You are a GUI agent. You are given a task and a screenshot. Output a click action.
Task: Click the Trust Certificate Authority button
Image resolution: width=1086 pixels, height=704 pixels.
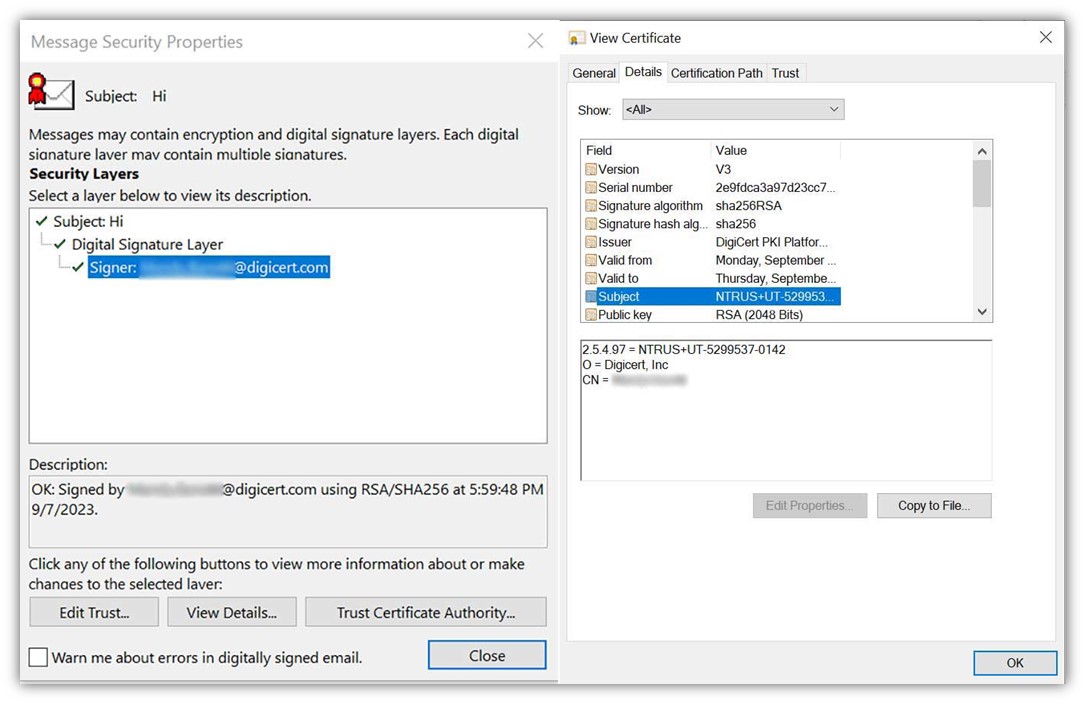[426, 611]
